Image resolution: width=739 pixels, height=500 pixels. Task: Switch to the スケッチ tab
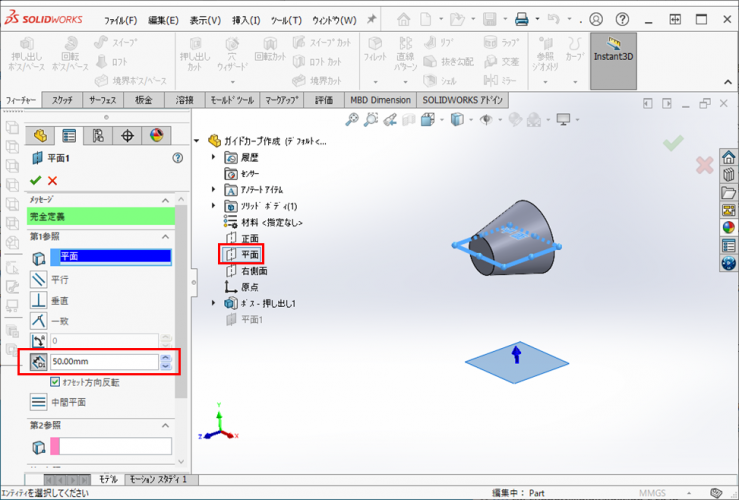(x=62, y=100)
